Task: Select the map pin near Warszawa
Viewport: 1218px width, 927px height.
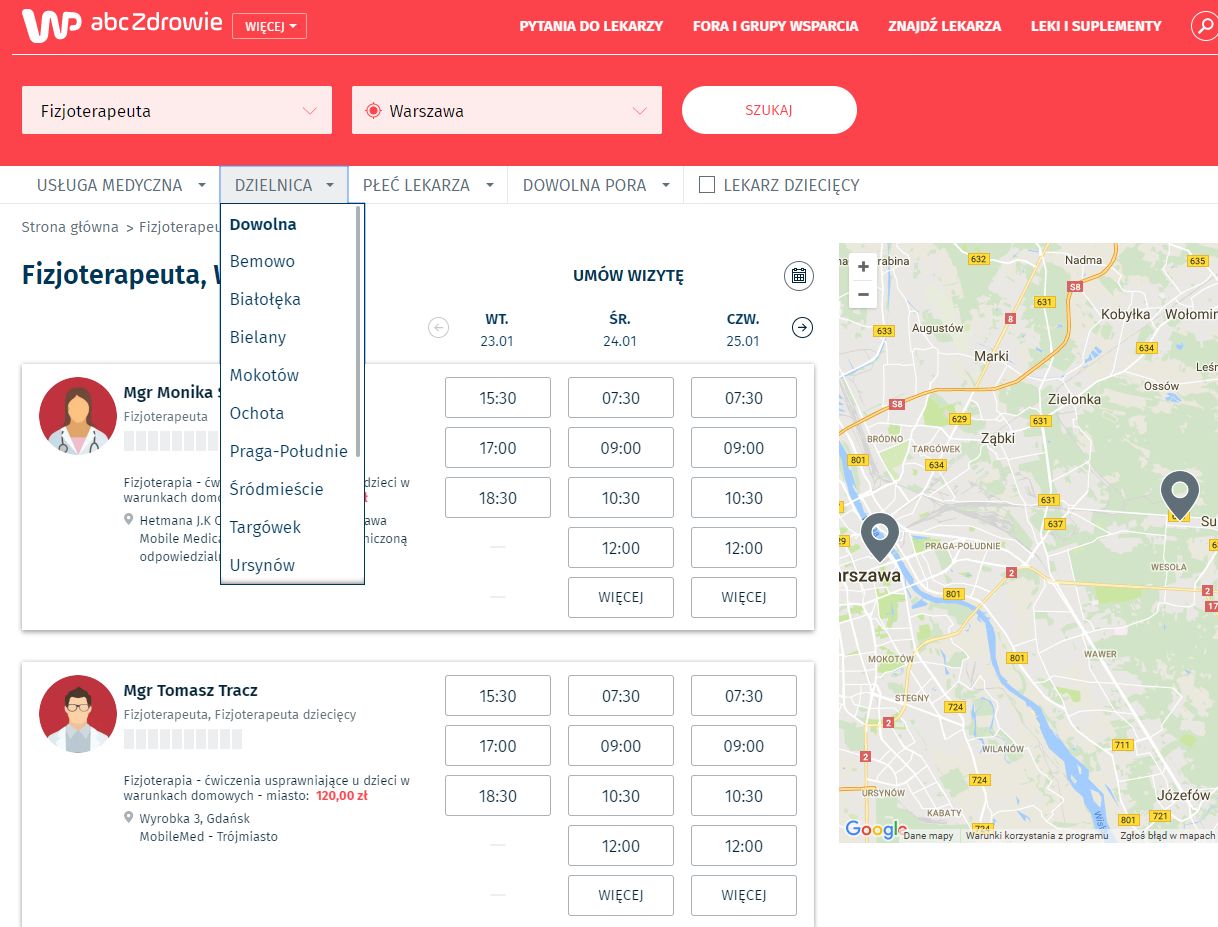Action: 879,537
